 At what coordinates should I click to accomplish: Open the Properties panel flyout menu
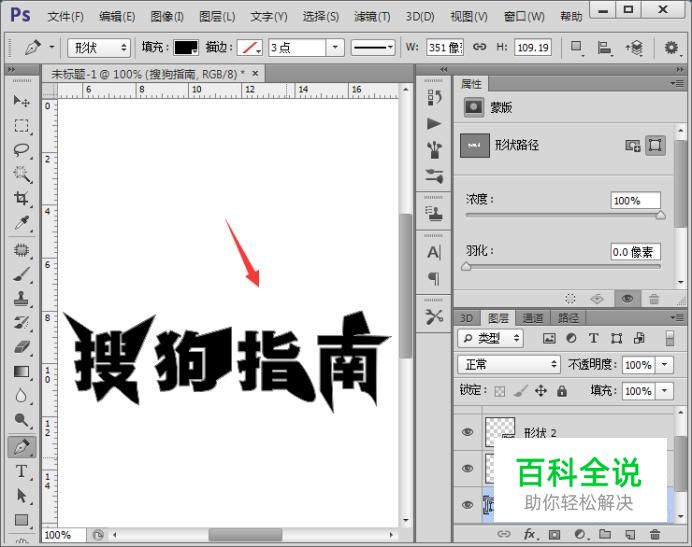677,83
